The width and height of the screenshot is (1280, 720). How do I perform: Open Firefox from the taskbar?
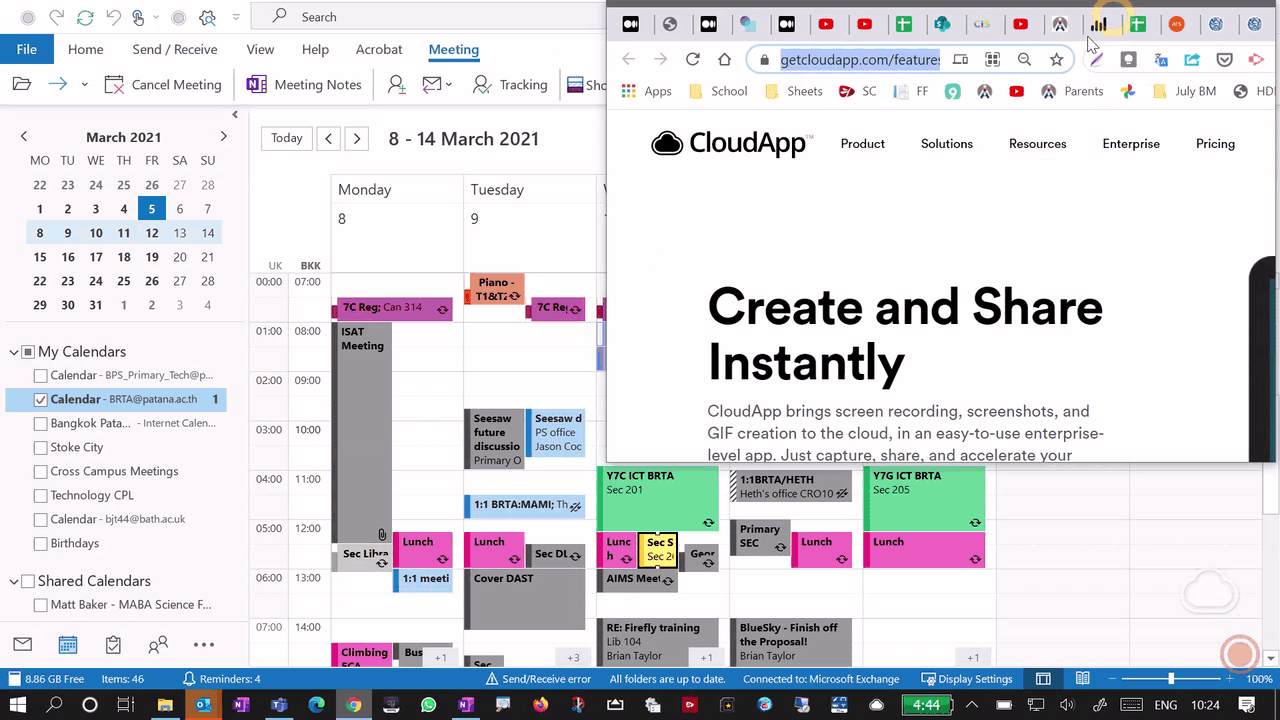[x=541, y=705]
